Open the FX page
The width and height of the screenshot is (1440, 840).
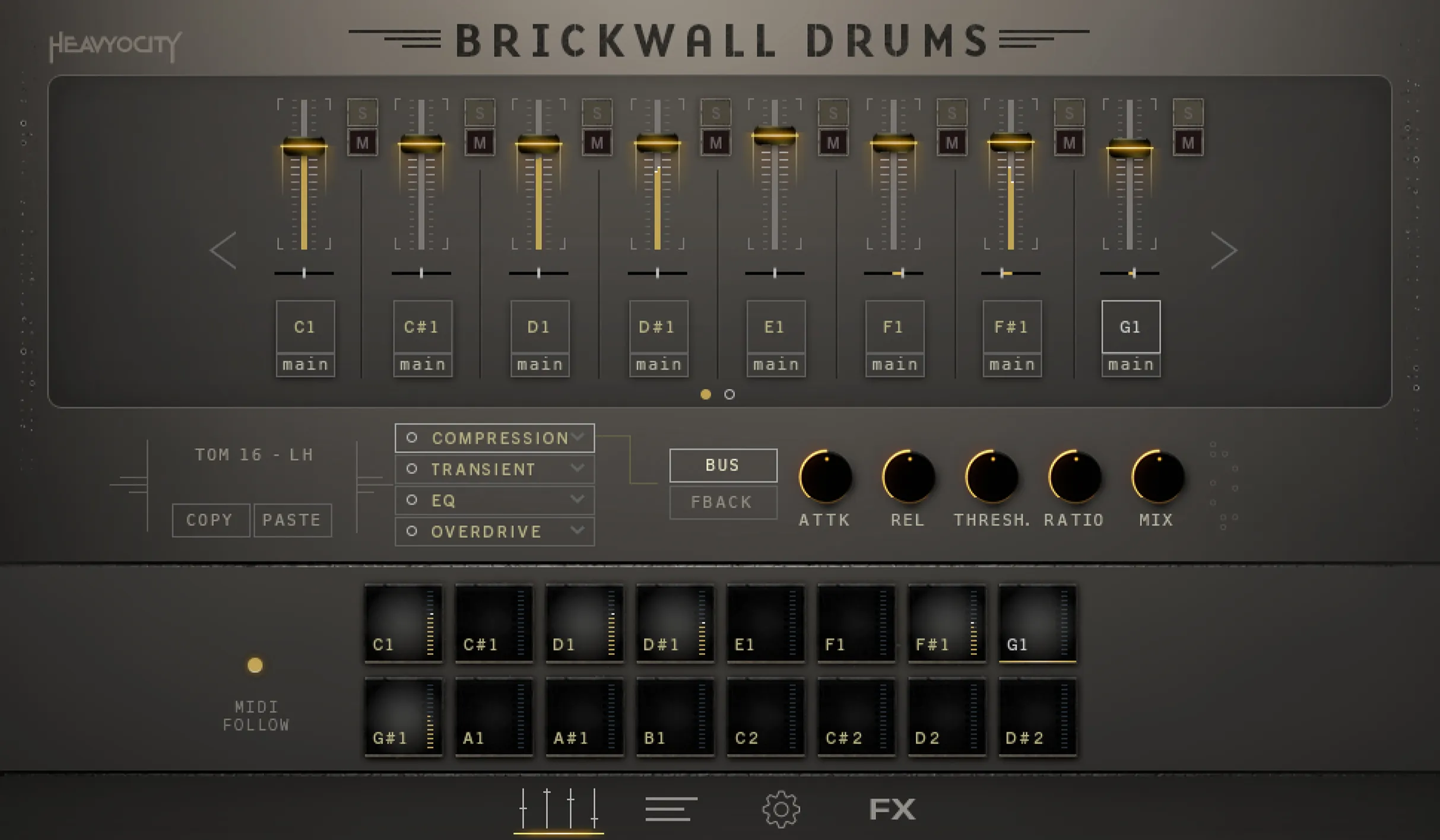click(892, 809)
